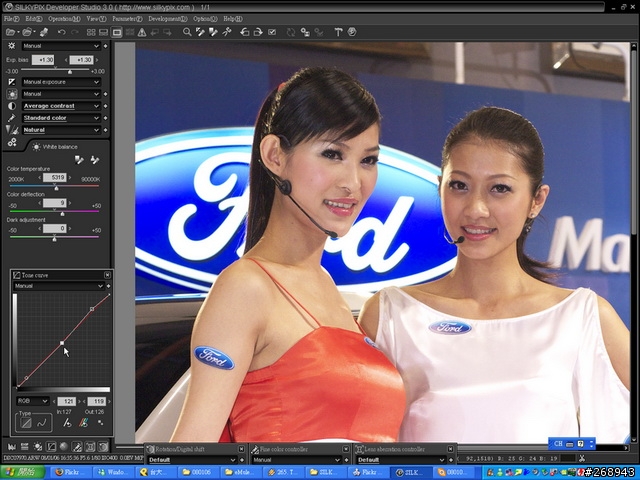The image size is (640, 480).
Task: Select the white balance gray picker eyedropper
Action: tap(79, 160)
